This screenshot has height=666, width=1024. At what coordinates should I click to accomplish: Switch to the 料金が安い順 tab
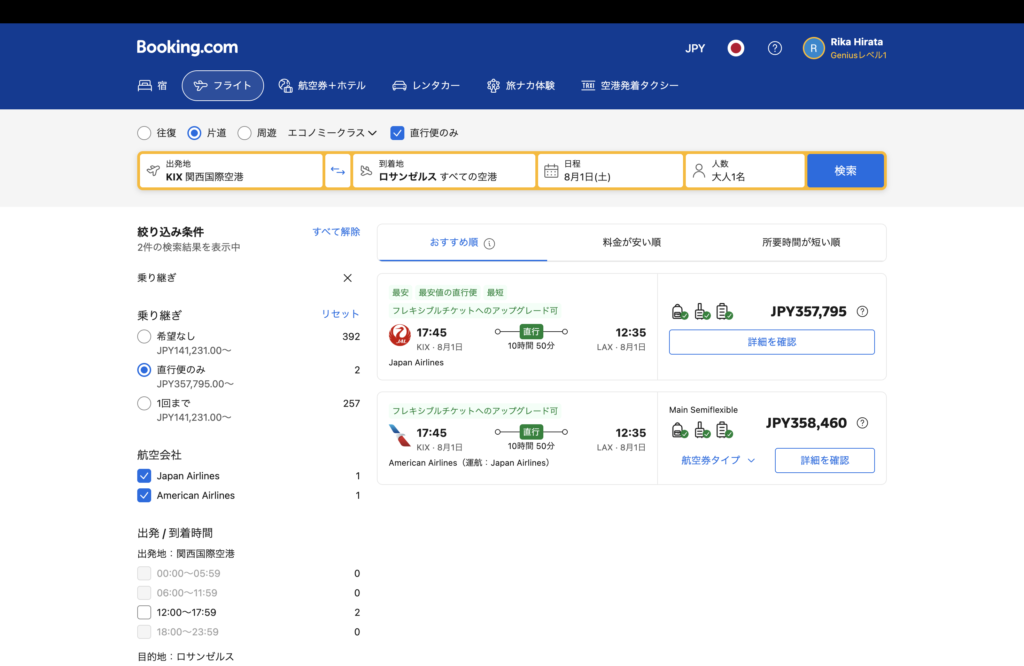(x=631, y=243)
